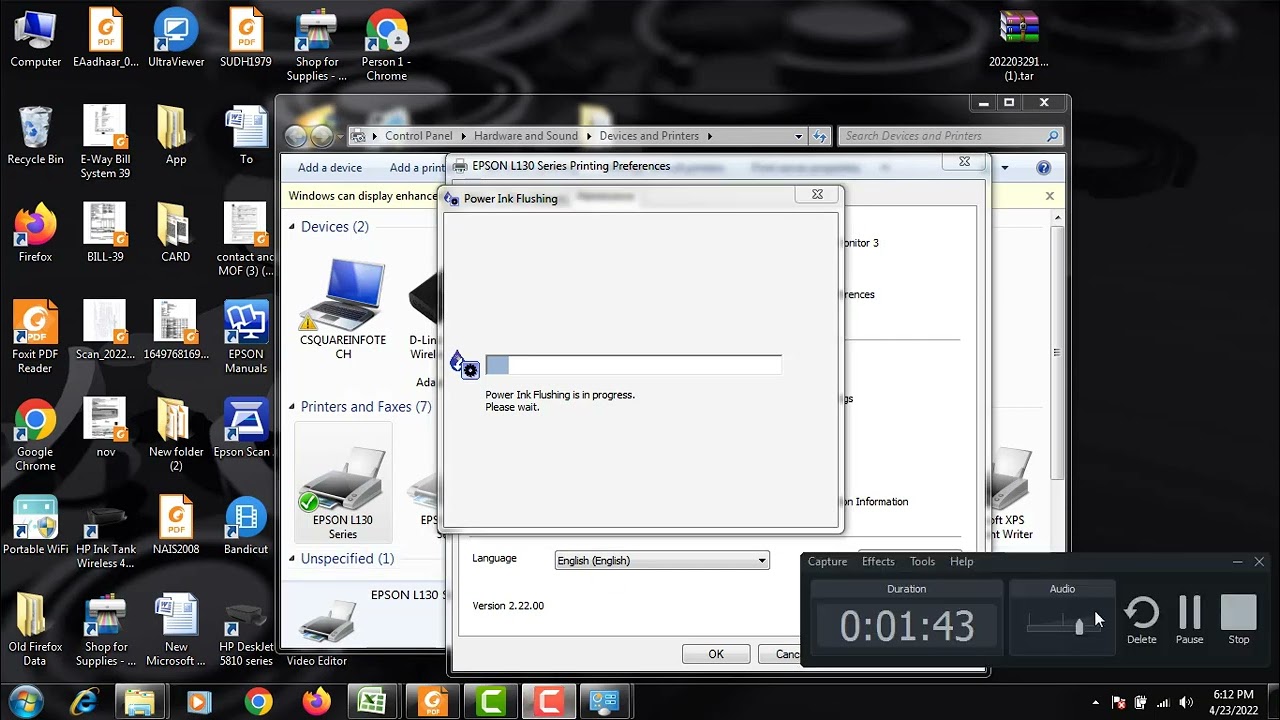This screenshot has height=720, width=1280.
Task: Open the EAadhaar PDF desktop file
Action: 105,38
